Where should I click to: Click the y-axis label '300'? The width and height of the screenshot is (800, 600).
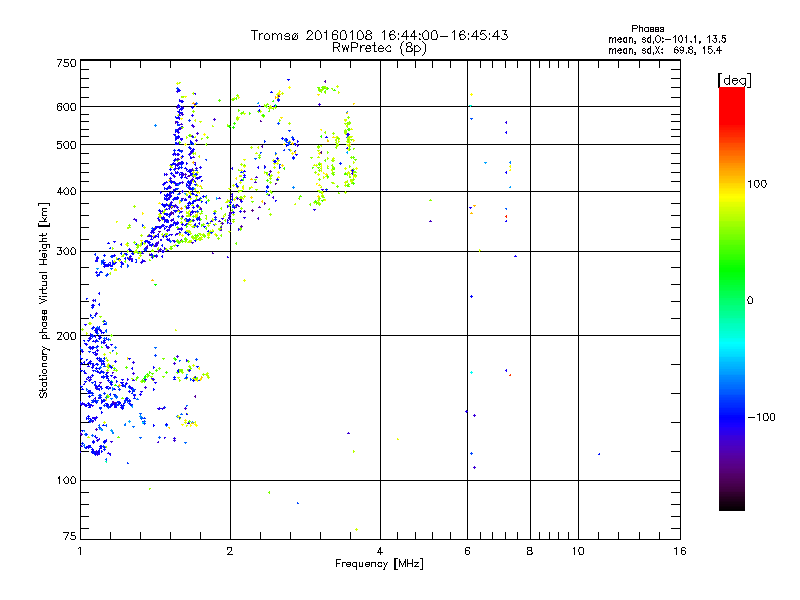tap(66, 251)
